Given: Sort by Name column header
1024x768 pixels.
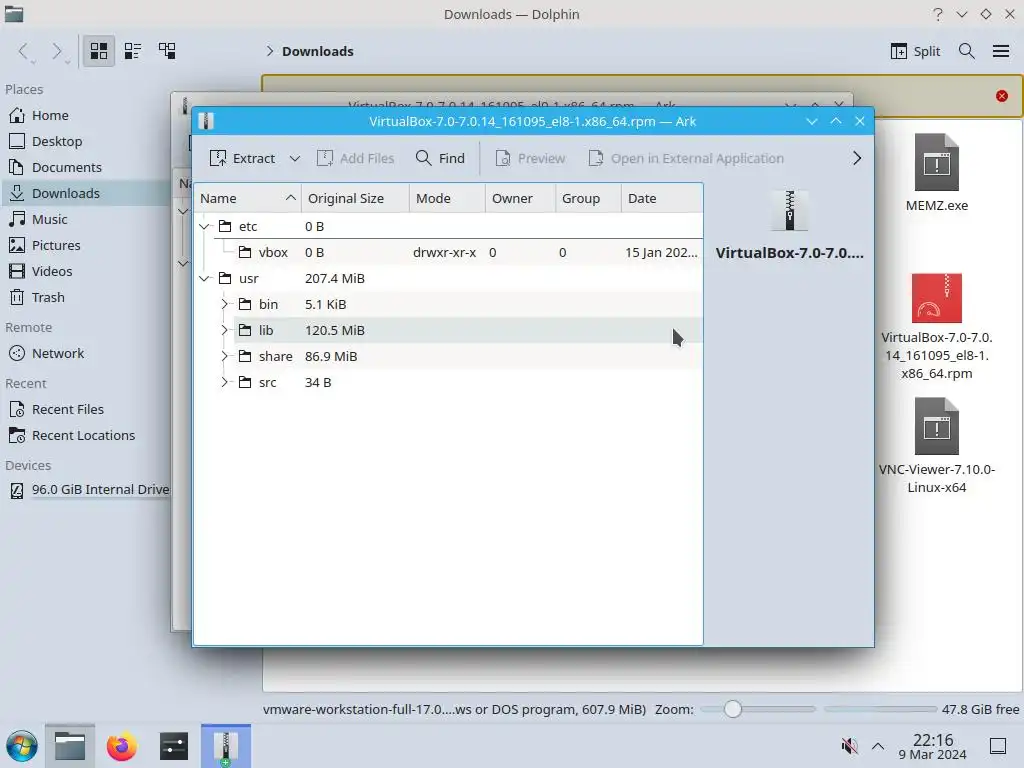Looking at the screenshot, I should pos(248,199).
